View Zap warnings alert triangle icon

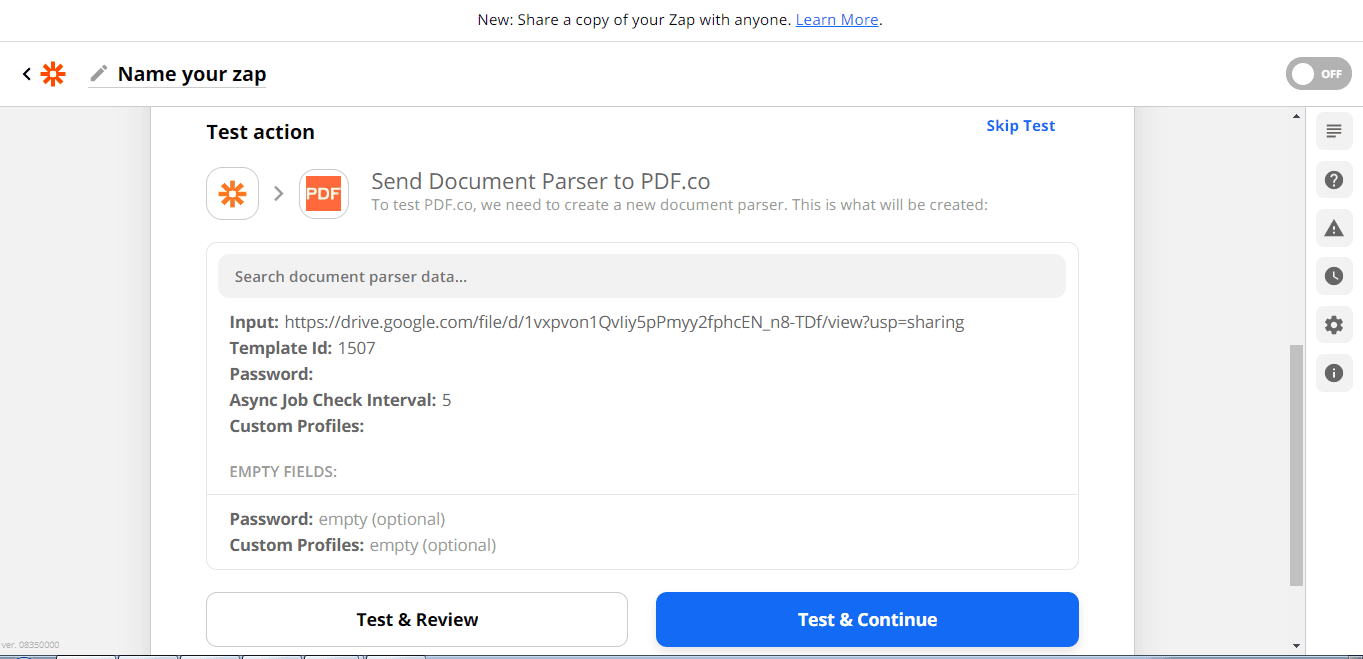pyautogui.click(x=1333, y=228)
